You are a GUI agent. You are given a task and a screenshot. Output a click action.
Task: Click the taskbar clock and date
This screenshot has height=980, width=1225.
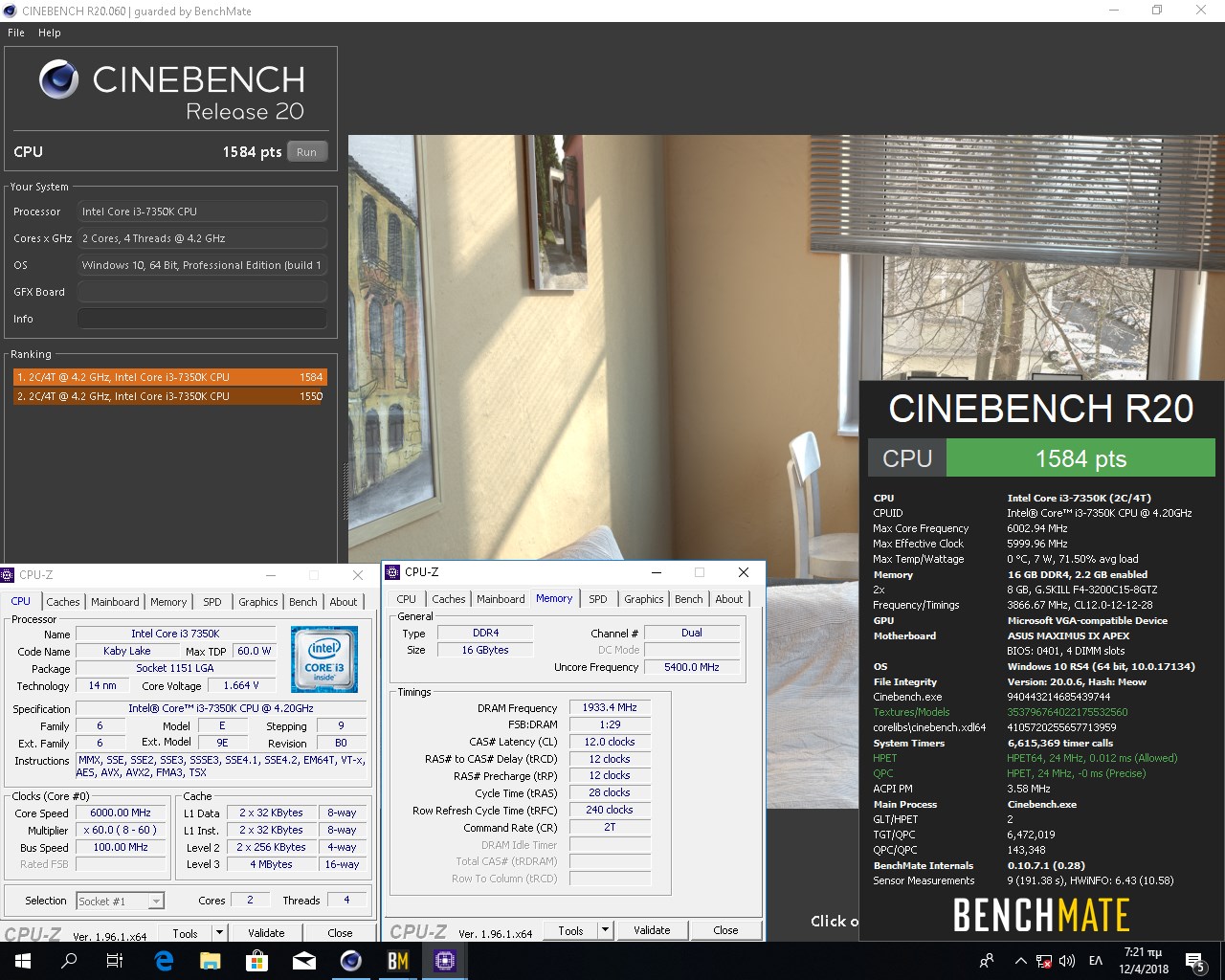[x=1143, y=961]
